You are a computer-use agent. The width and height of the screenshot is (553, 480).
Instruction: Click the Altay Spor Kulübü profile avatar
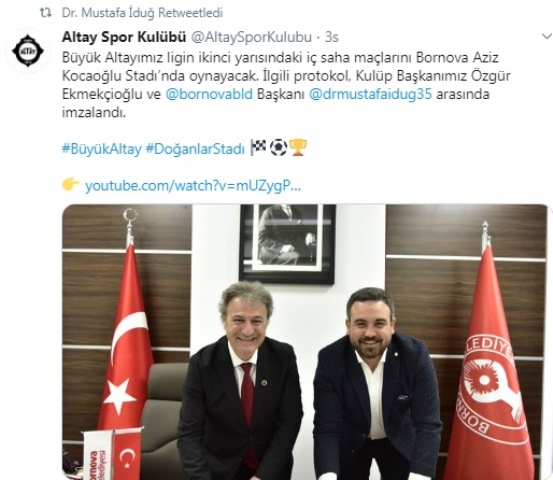tap(28, 51)
